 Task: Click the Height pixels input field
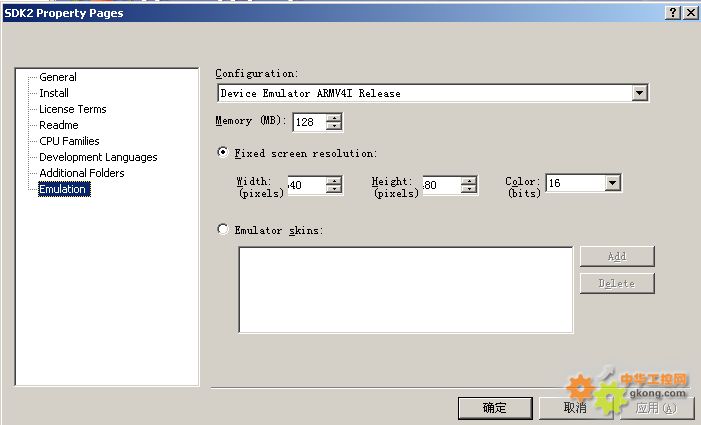pos(442,185)
